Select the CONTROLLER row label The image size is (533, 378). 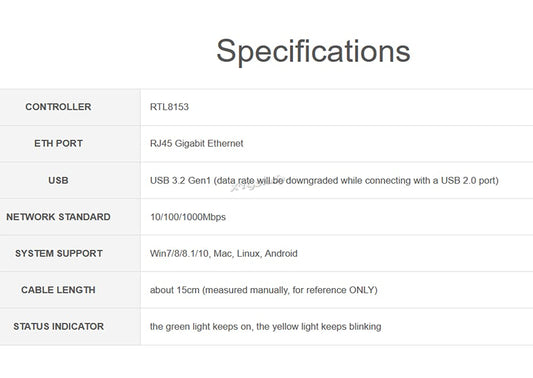58,107
